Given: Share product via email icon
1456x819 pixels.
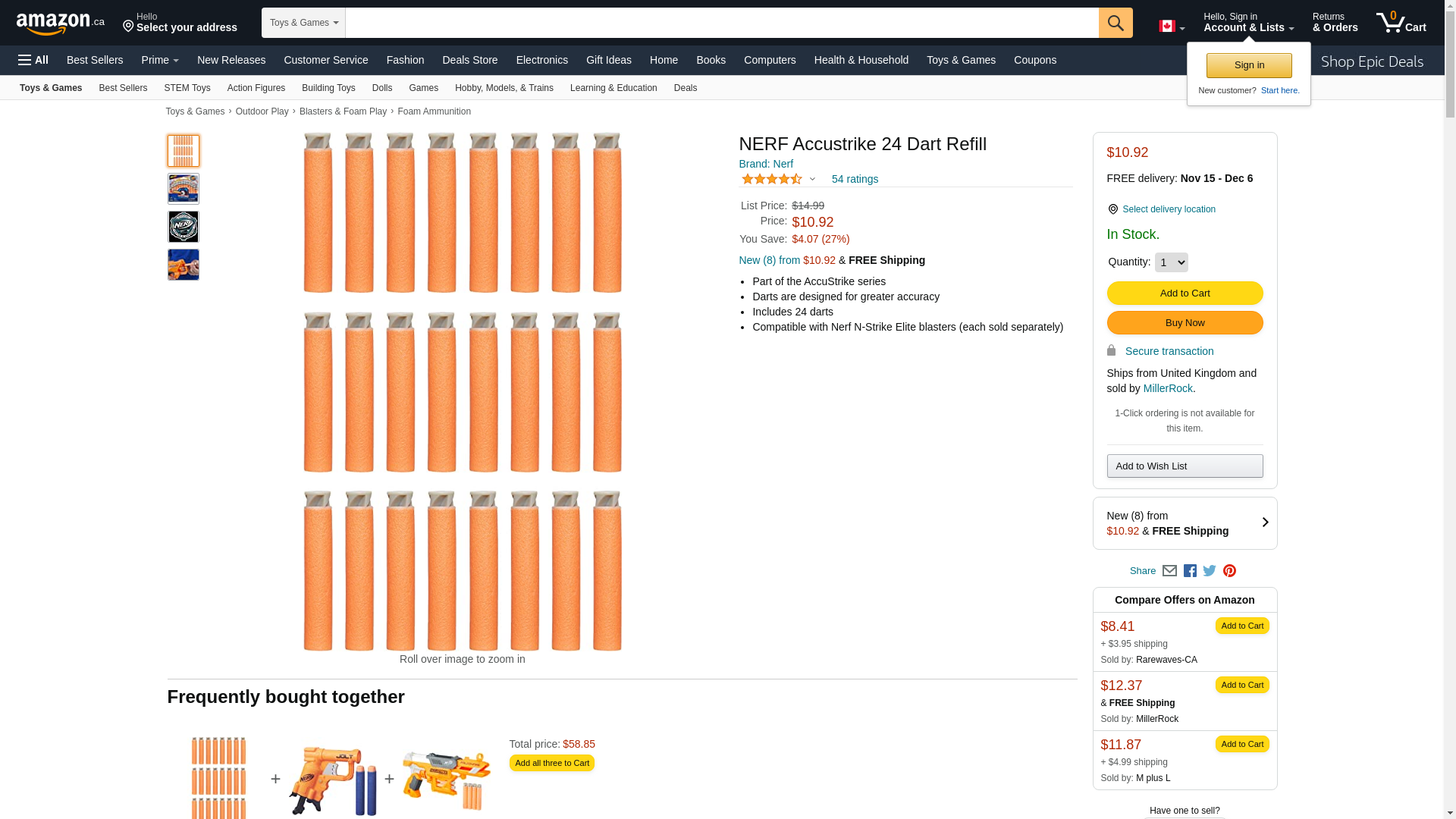Looking at the screenshot, I should pyautogui.click(x=1169, y=571).
